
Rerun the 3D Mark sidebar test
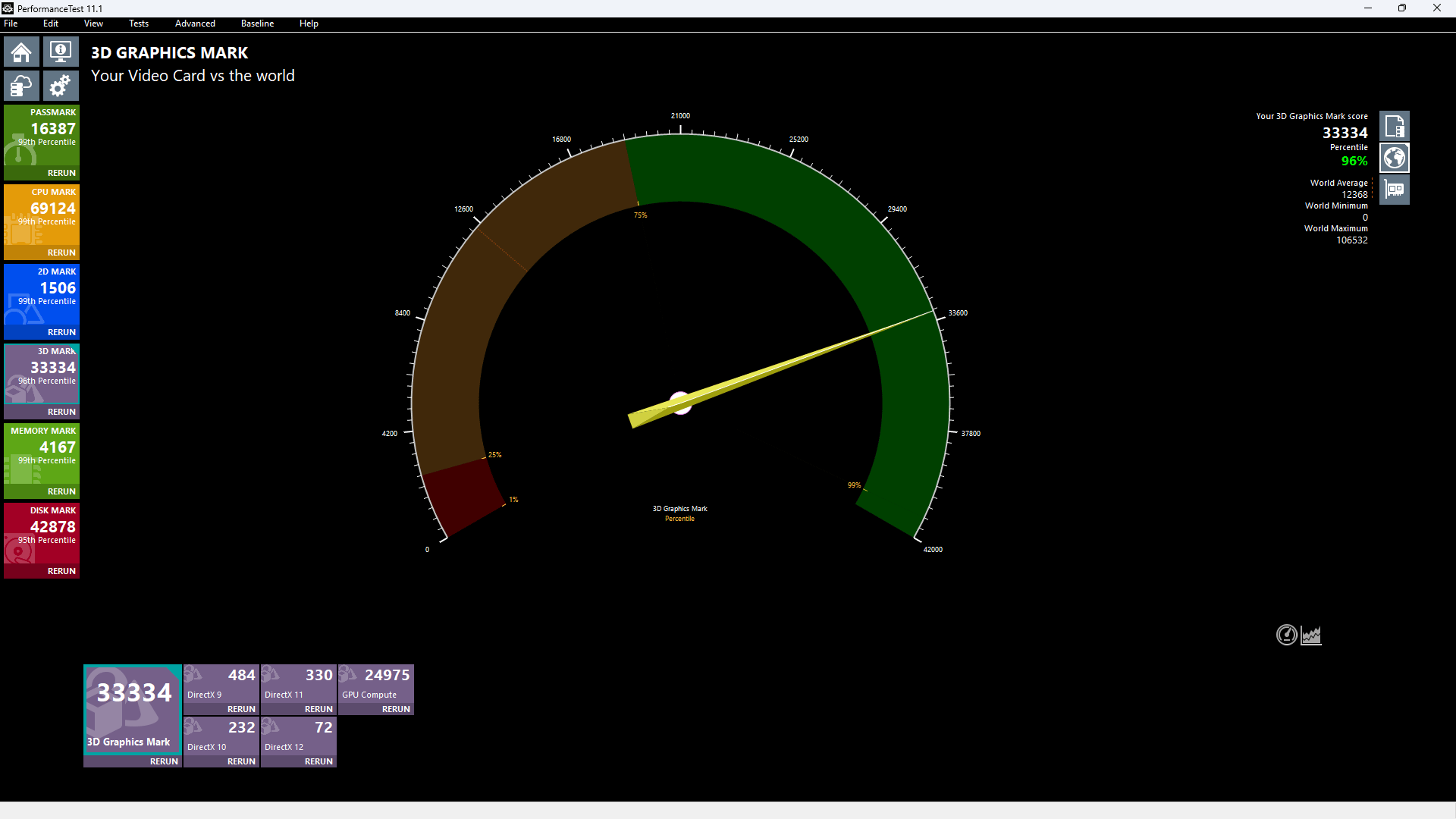[61, 412]
